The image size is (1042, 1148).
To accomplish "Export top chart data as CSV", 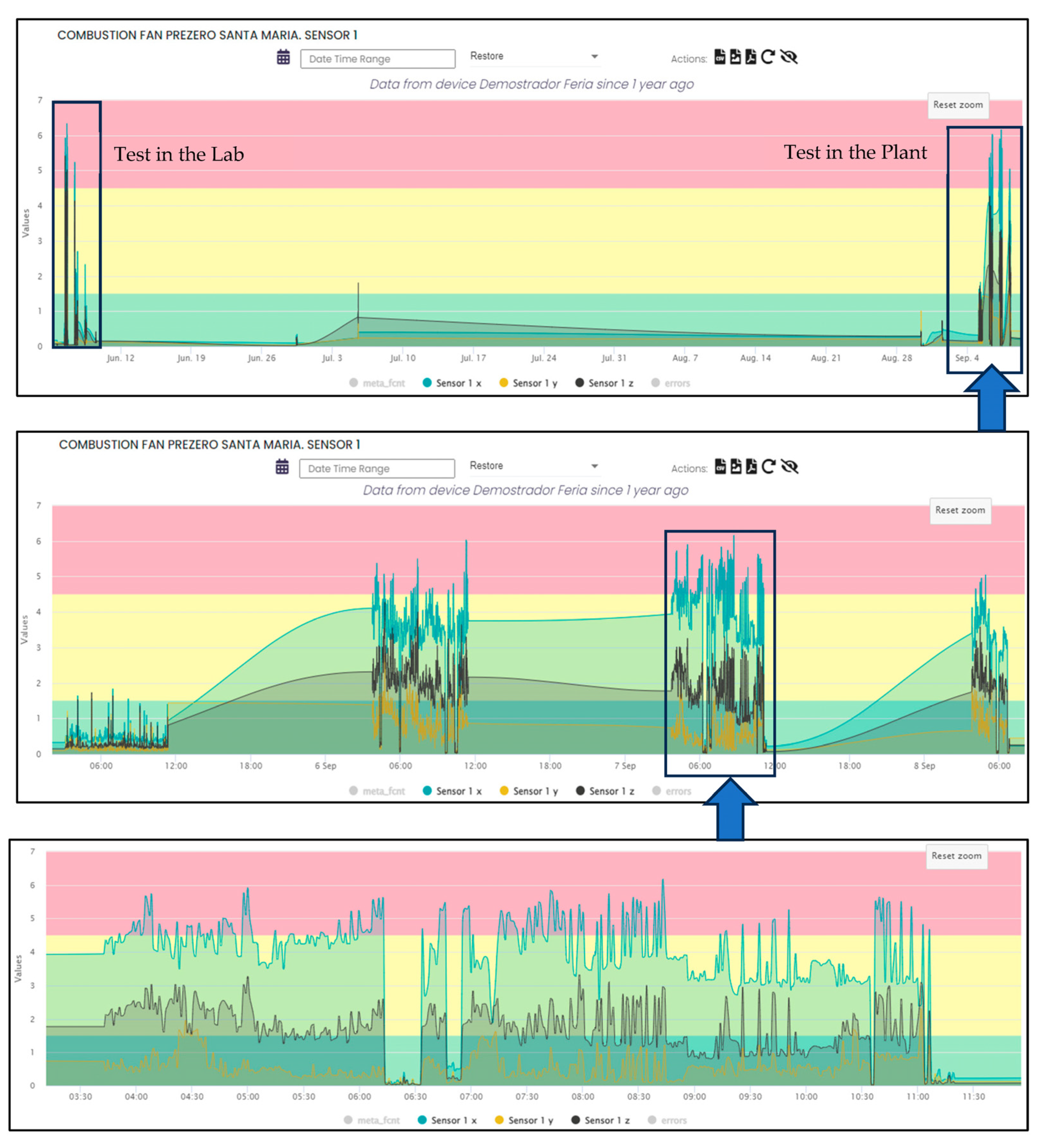I will click(x=720, y=57).
